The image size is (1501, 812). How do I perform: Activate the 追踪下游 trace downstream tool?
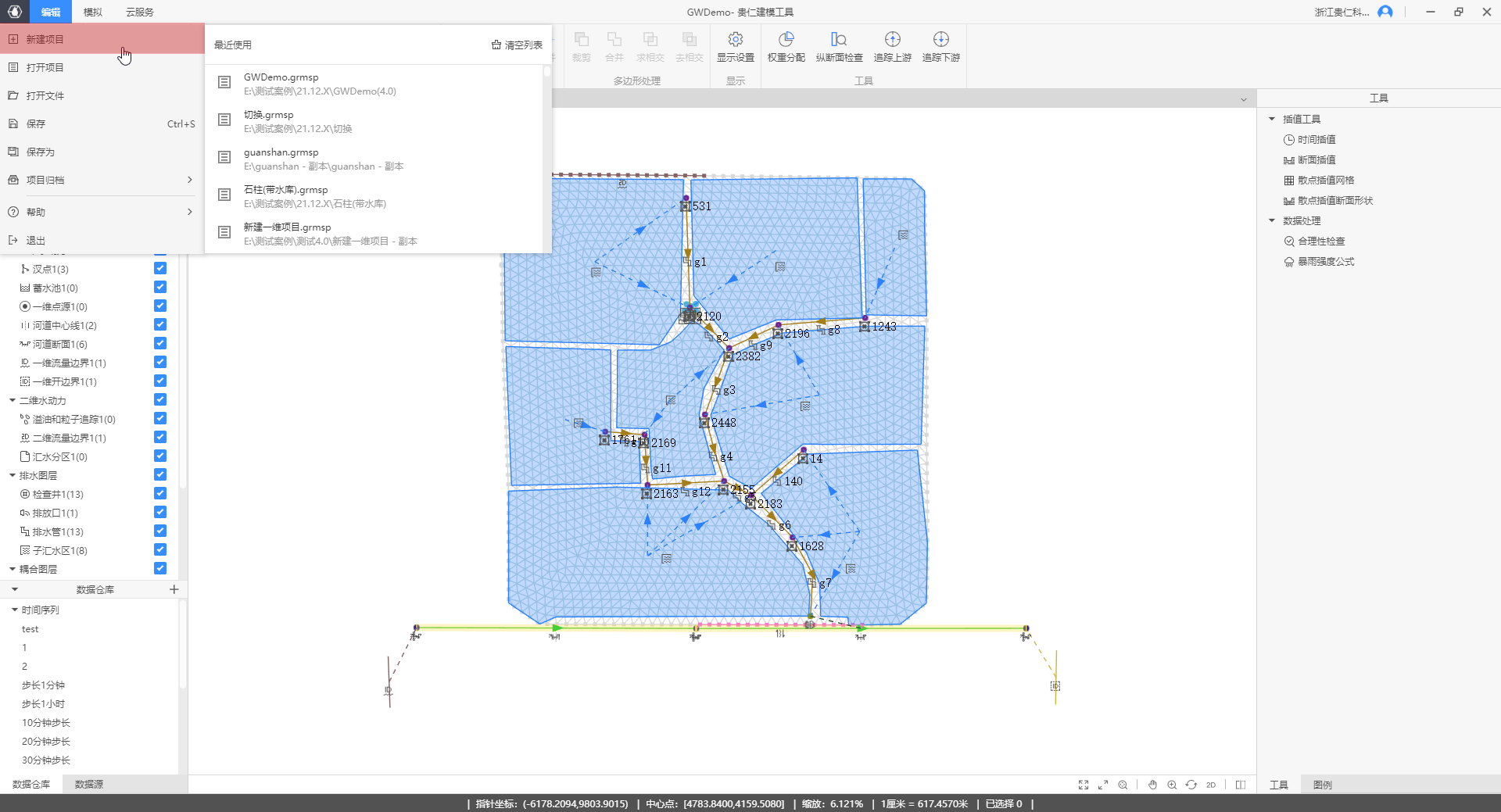click(x=940, y=47)
